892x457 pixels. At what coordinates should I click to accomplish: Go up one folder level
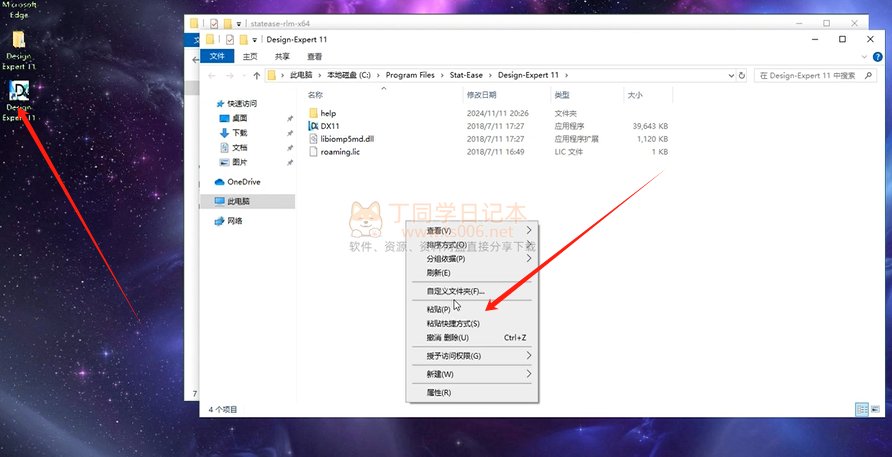pos(257,75)
